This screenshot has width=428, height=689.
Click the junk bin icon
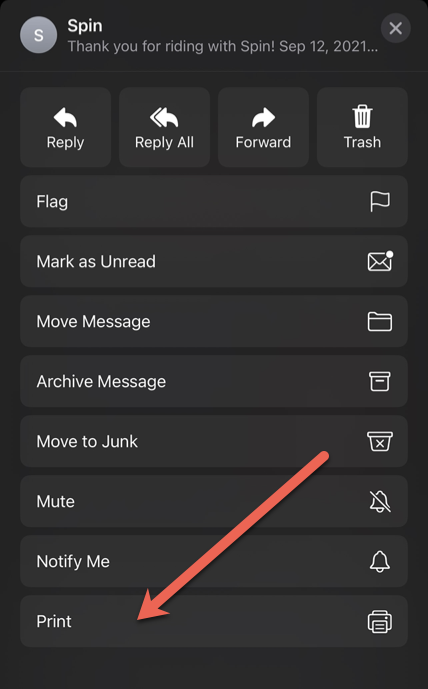click(x=380, y=441)
